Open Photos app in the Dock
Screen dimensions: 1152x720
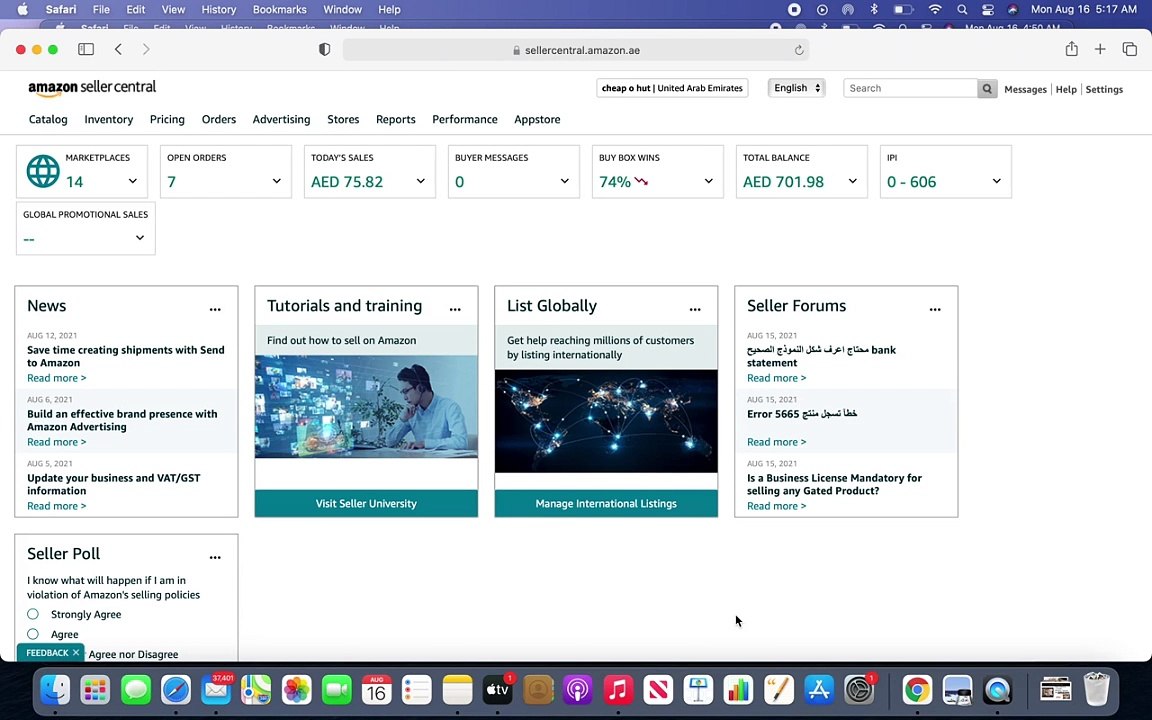click(x=297, y=690)
